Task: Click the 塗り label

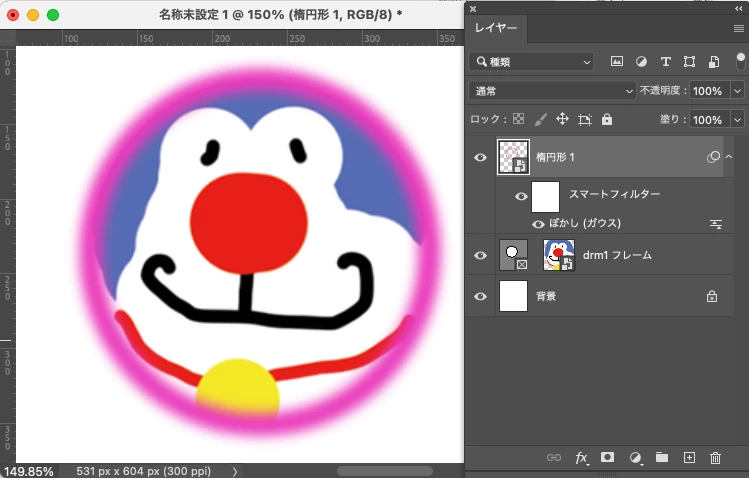Action: coord(672,119)
